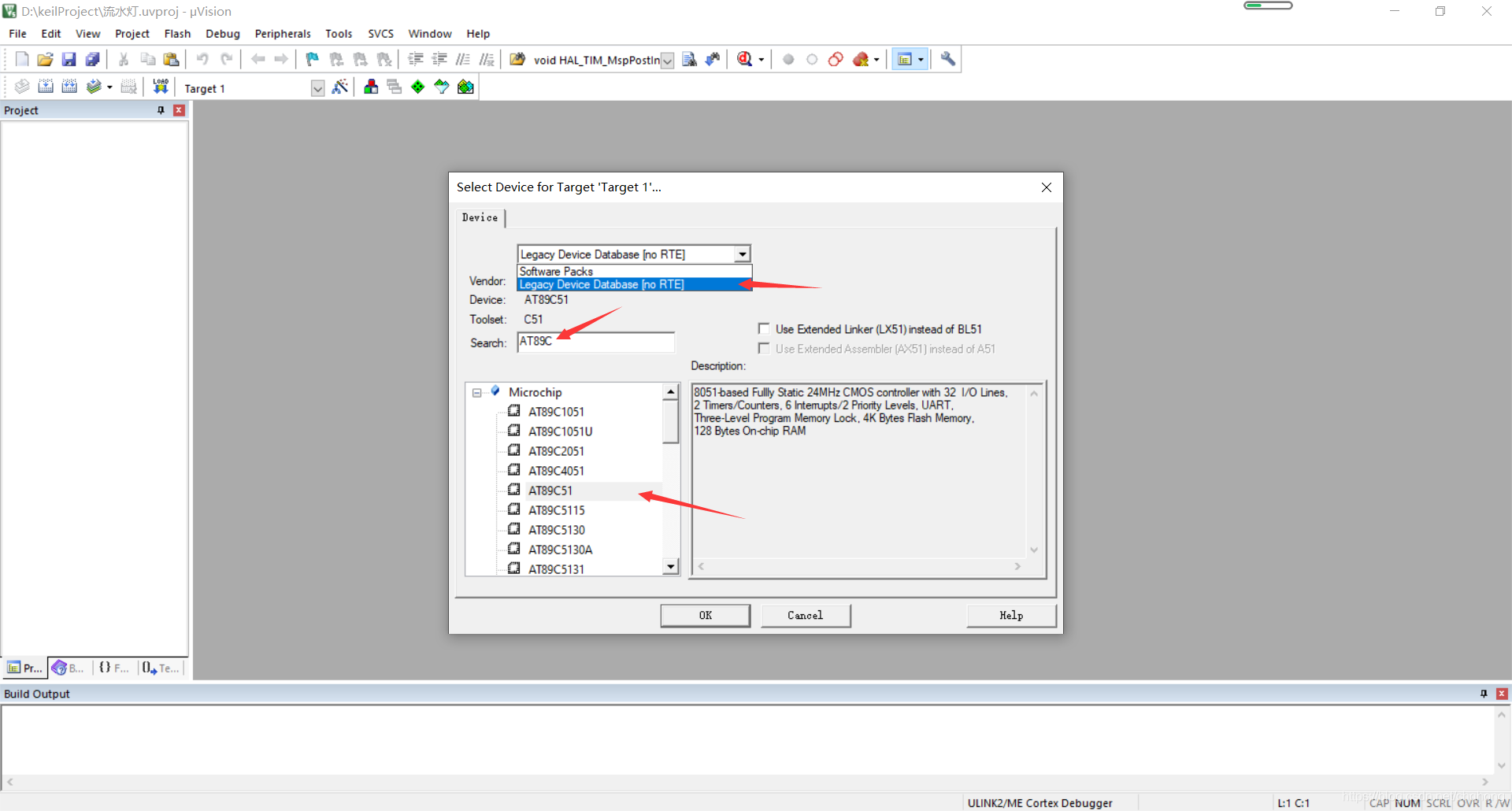Confirm device selection with OK
Screen dimensions: 1512x811
(705, 615)
